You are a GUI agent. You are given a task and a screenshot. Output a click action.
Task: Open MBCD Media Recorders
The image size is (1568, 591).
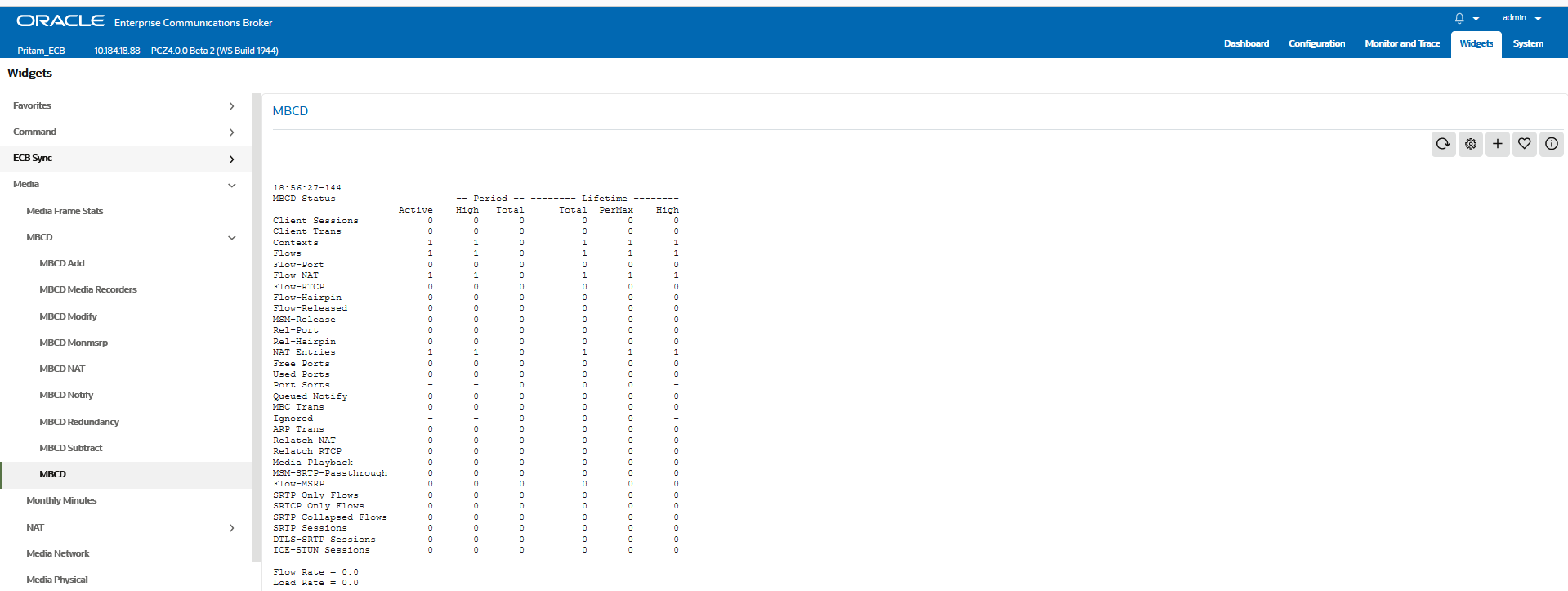pos(88,289)
